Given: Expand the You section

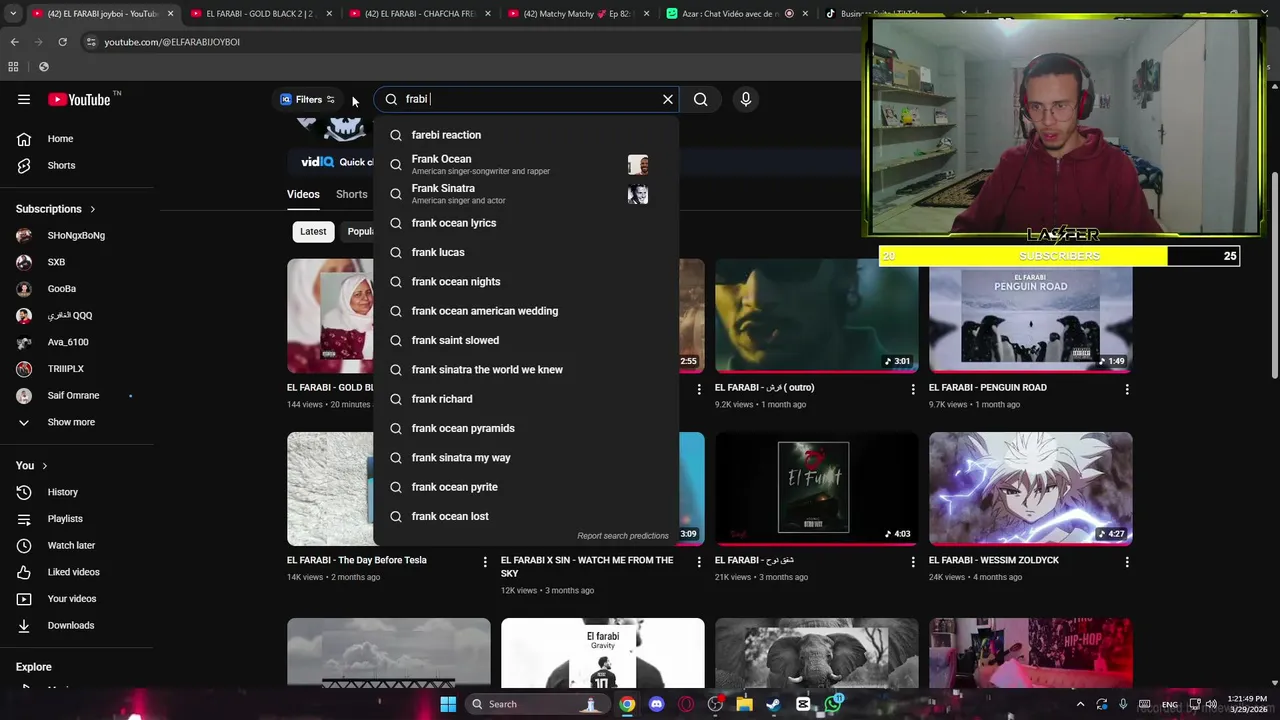Looking at the screenshot, I should pos(32,465).
